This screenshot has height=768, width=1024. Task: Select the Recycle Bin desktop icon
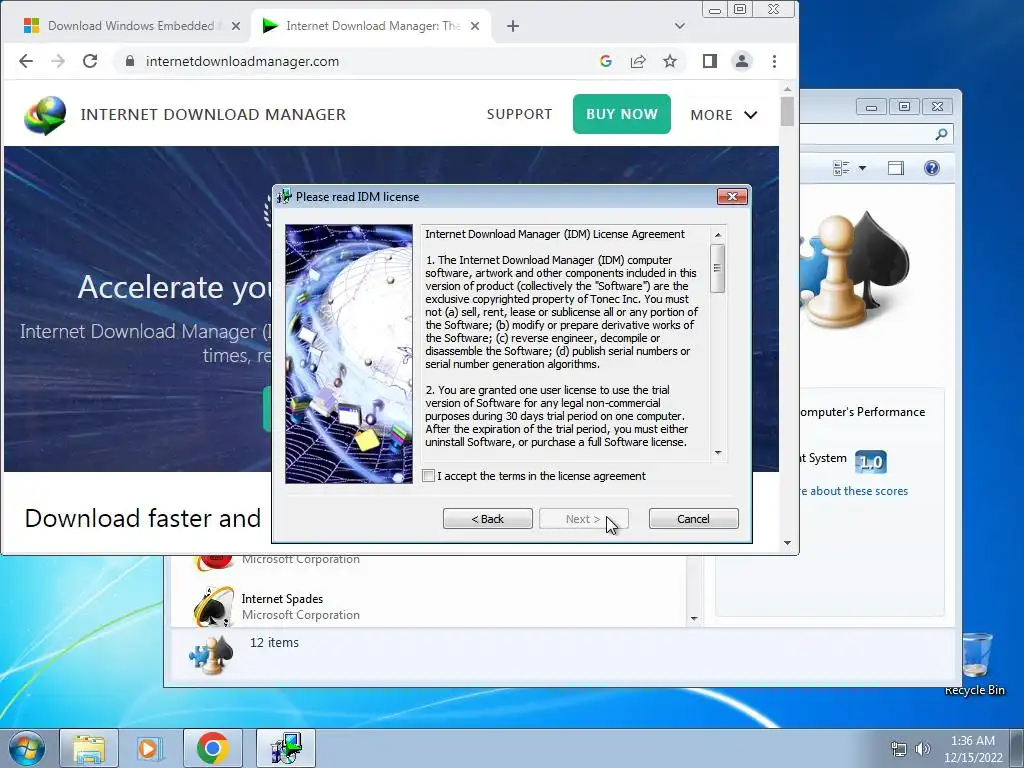pyautogui.click(x=976, y=664)
